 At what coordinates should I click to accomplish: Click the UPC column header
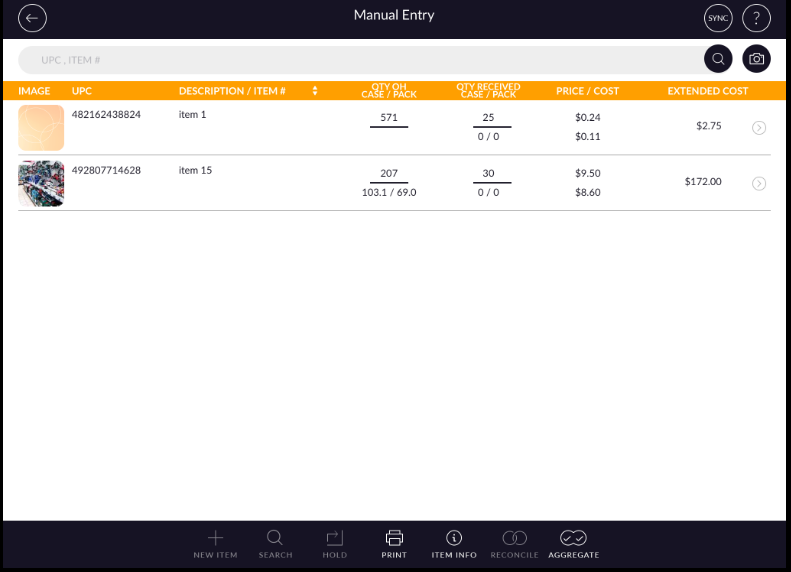pyautogui.click(x=82, y=91)
